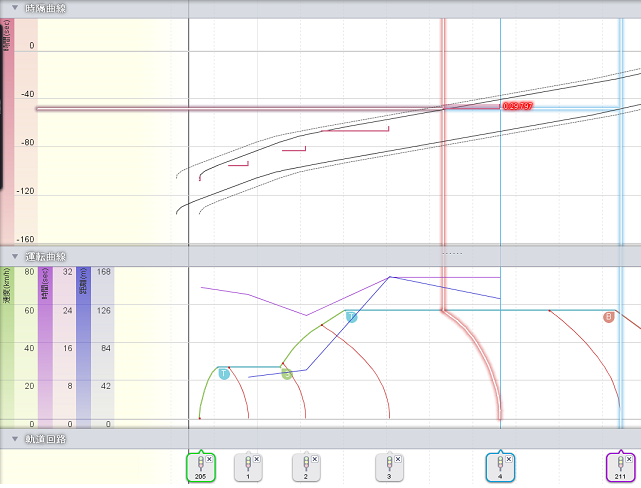Click the 軌道回路 section title

(x=45, y=439)
